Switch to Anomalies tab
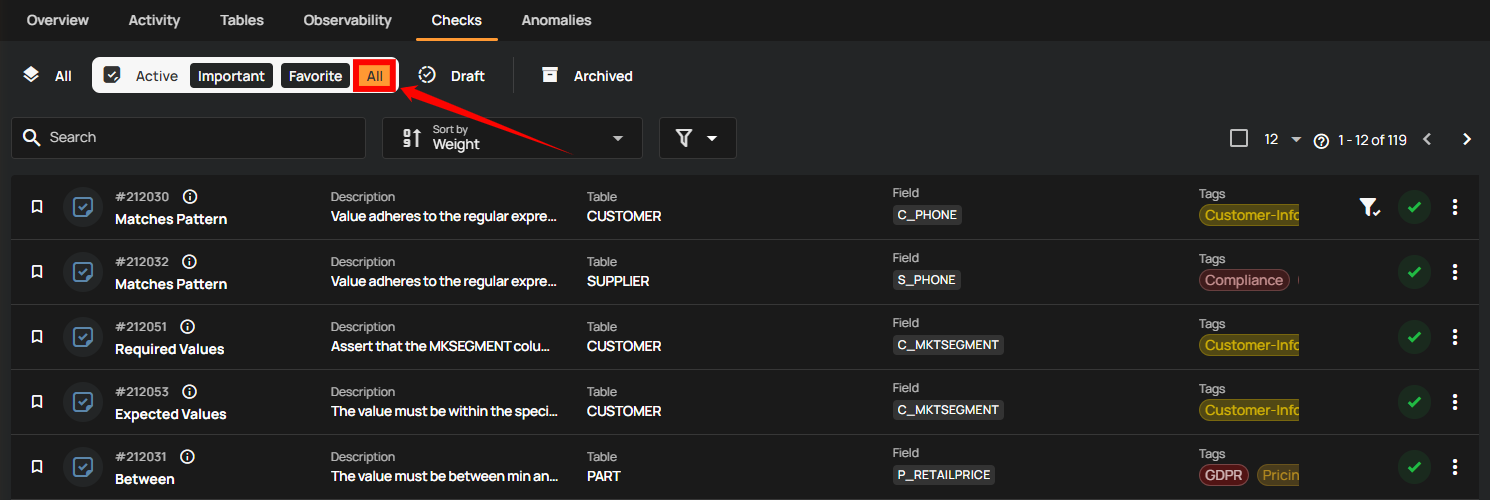Viewport: 1490px width, 500px height. pyautogui.click(x=556, y=20)
